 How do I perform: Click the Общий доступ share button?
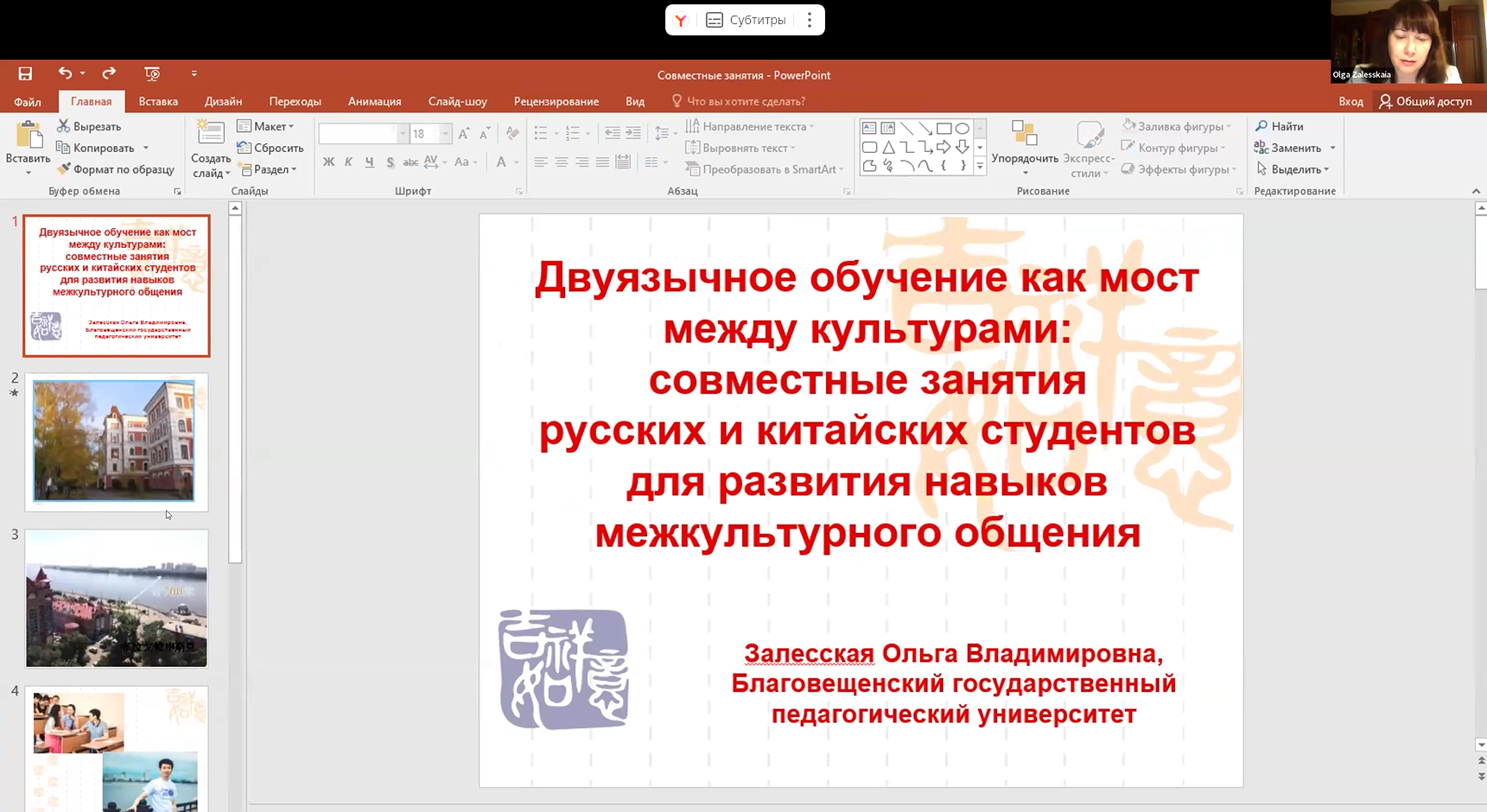point(1426,101)
